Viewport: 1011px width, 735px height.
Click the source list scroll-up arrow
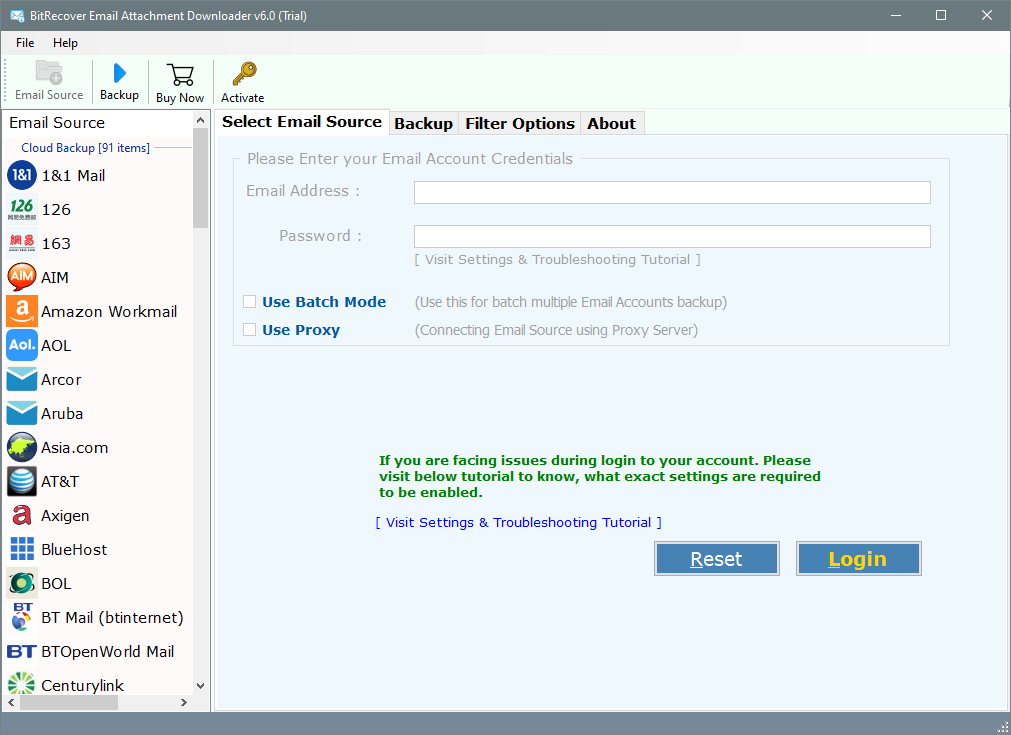[201, 121]
